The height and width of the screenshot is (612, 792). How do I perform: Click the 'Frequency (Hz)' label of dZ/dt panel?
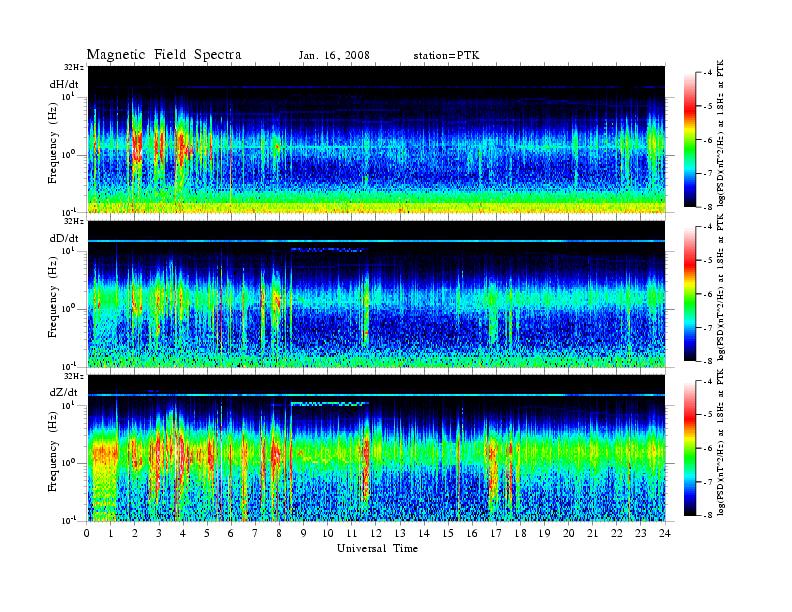[x=53, y=449]
